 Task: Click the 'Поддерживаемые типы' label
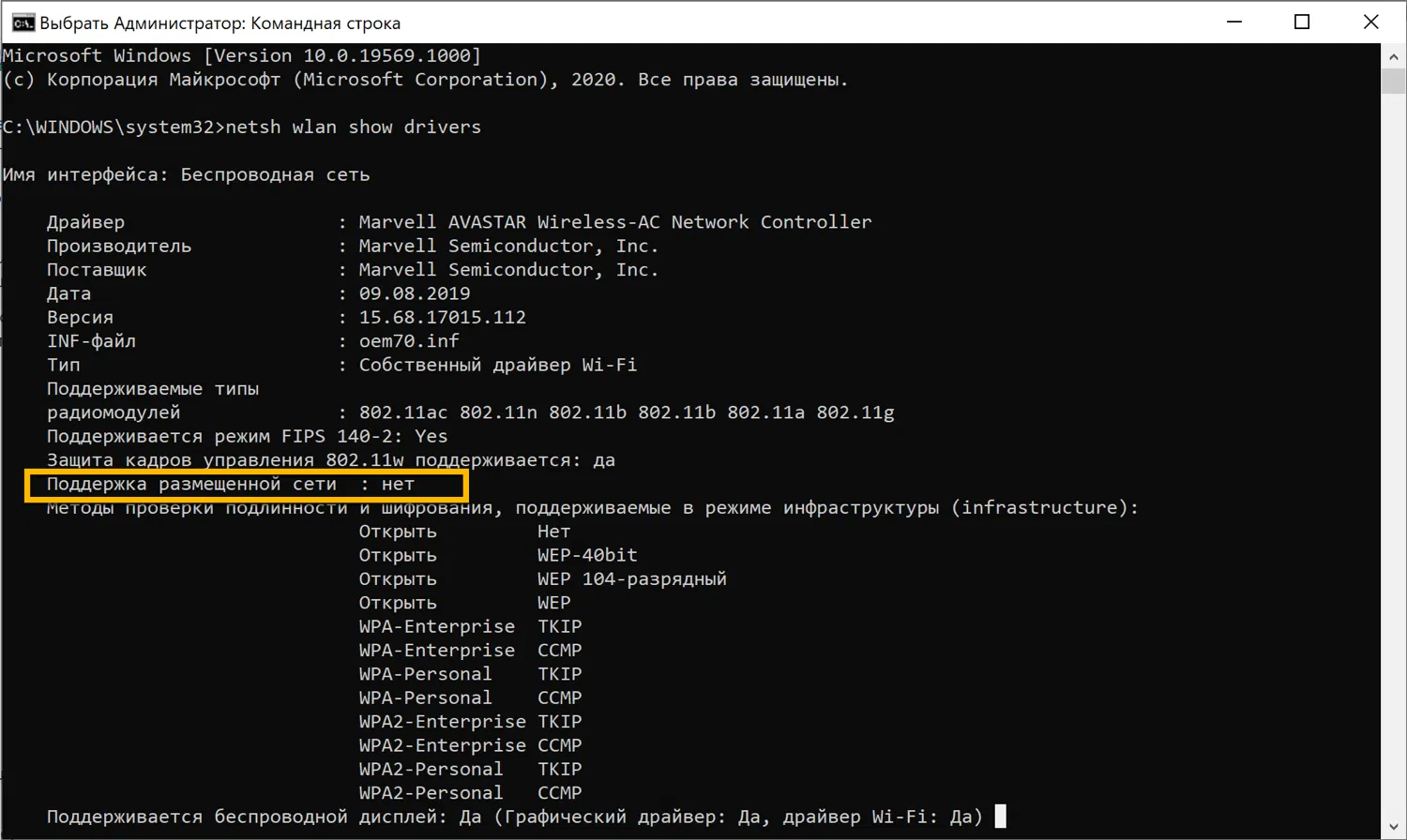click(153, 389)
